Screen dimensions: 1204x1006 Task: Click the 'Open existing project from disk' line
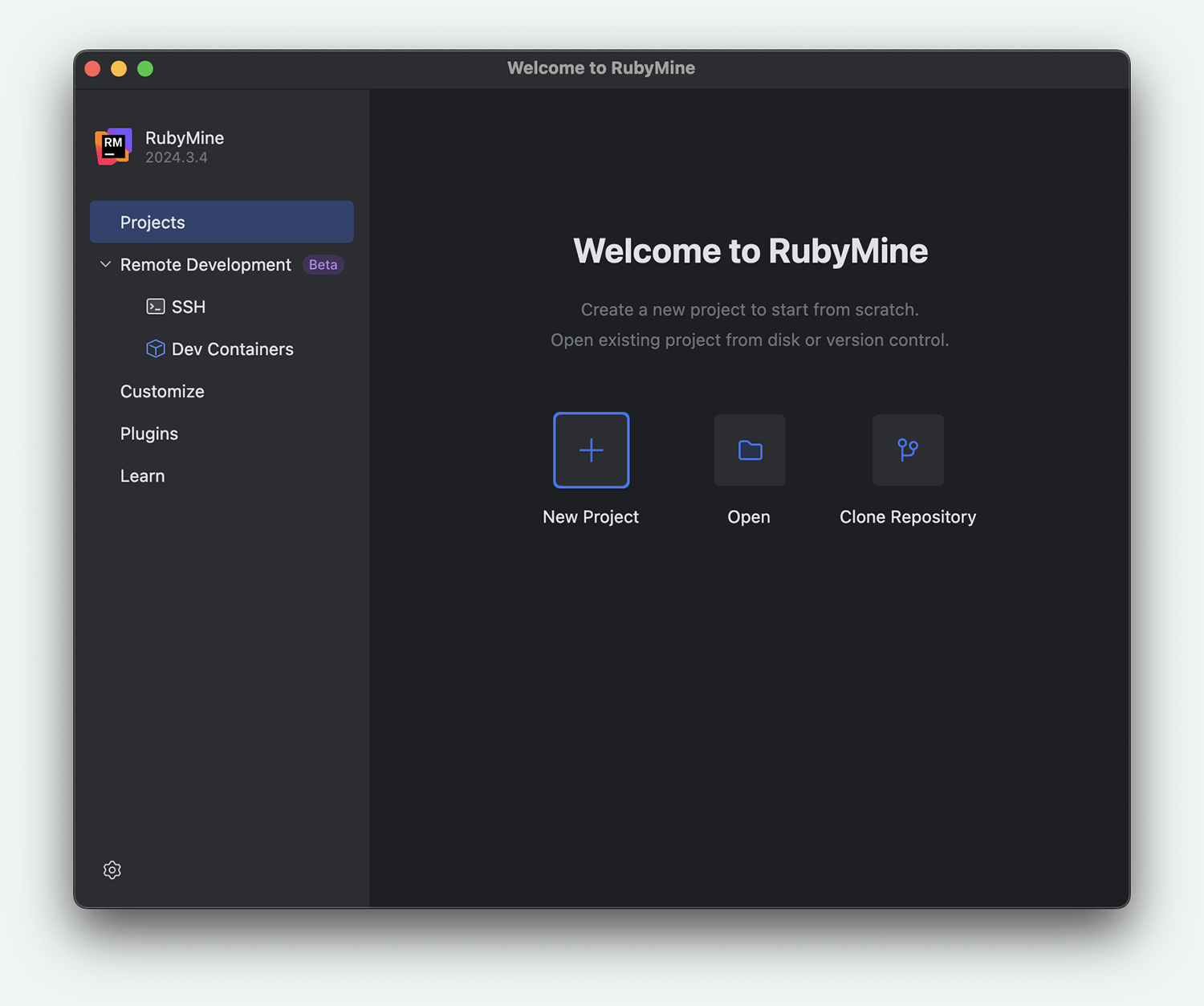750,340
